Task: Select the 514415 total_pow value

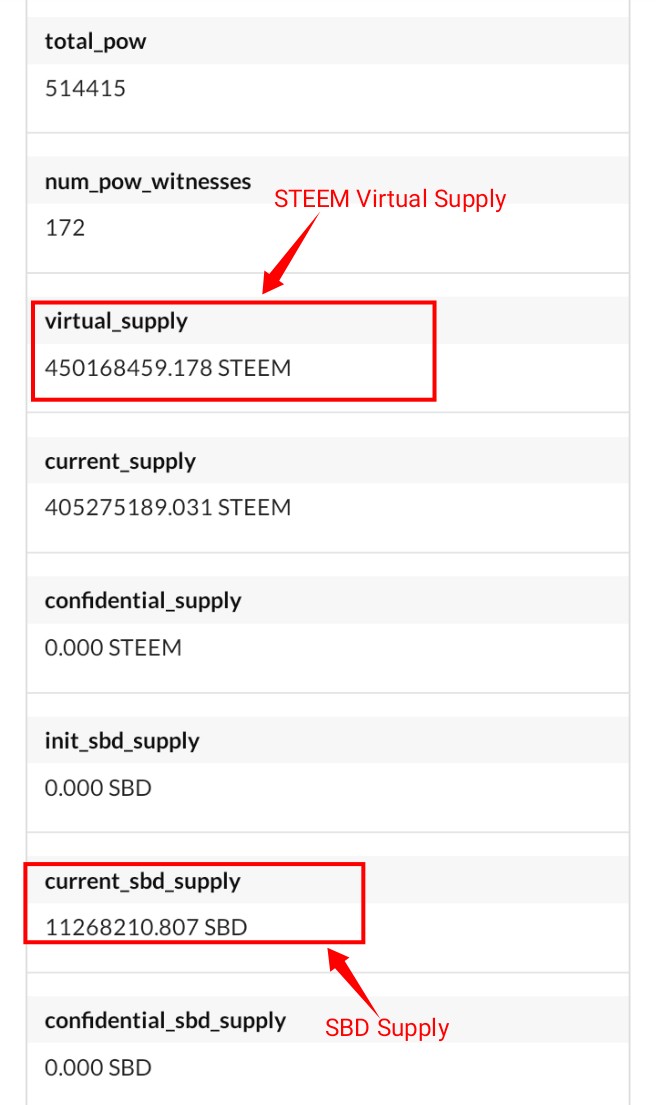Action: [x=86, y=88]
